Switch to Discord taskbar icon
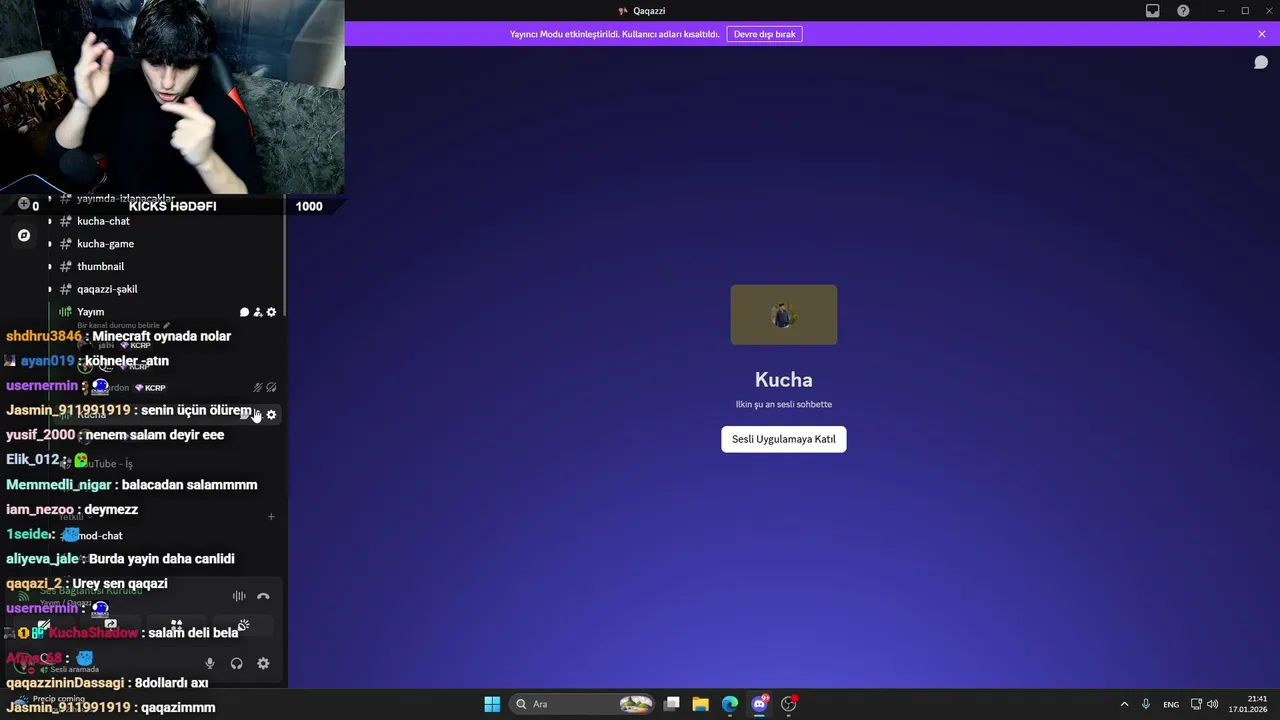Screen dimensions: 1280x720 759,704
